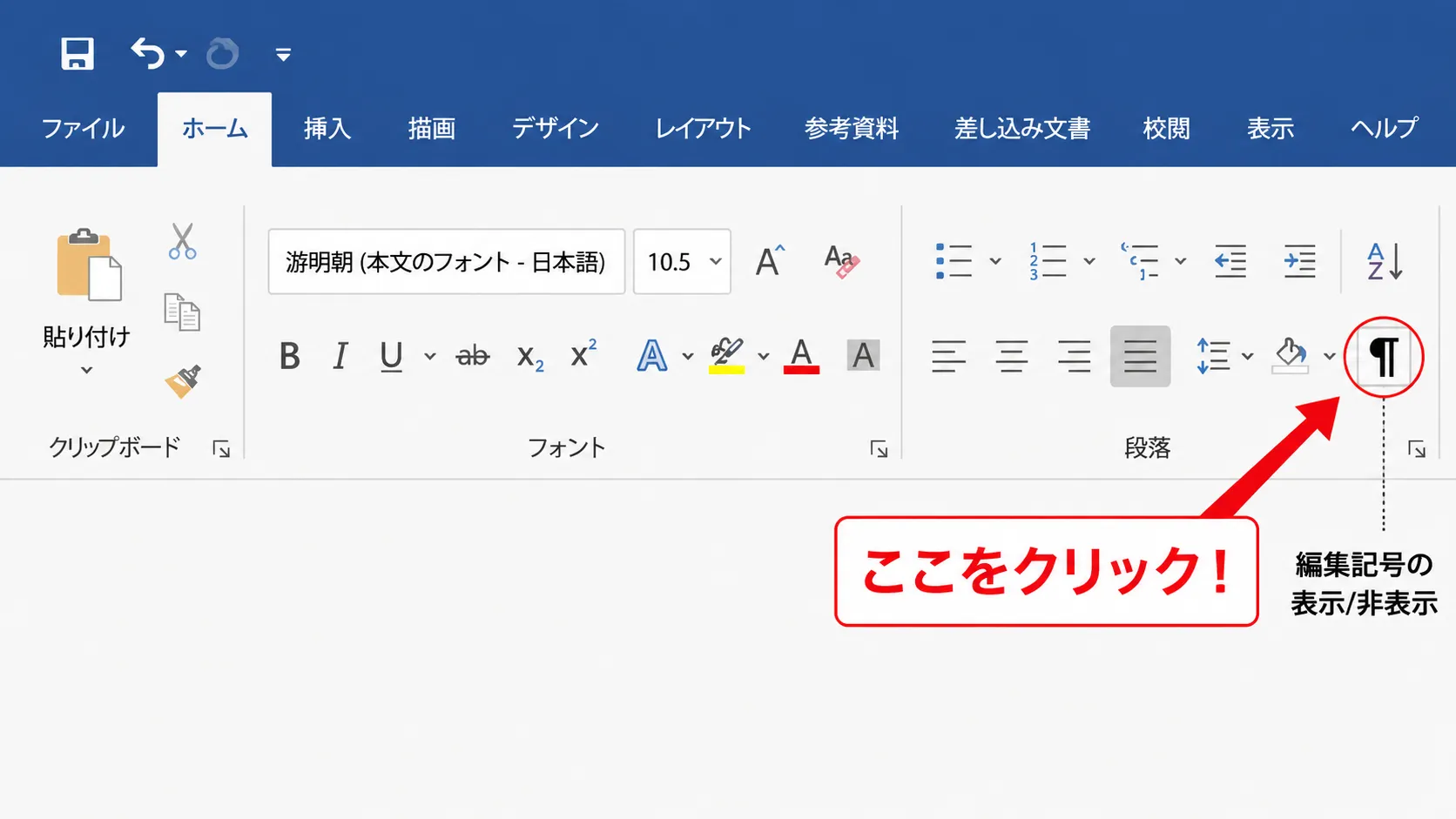Open shading color dropdown arrow
Screen dimensions: 1456x819
click(1329, 356)
